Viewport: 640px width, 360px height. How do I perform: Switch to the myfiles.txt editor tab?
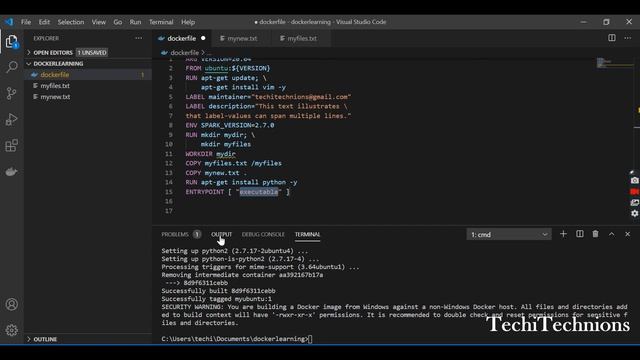[302, 38]
